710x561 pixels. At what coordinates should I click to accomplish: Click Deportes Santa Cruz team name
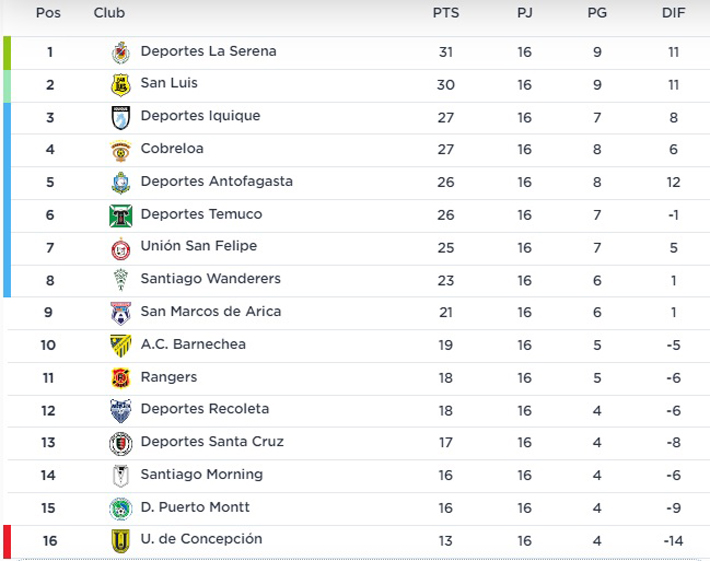point(212,441)
